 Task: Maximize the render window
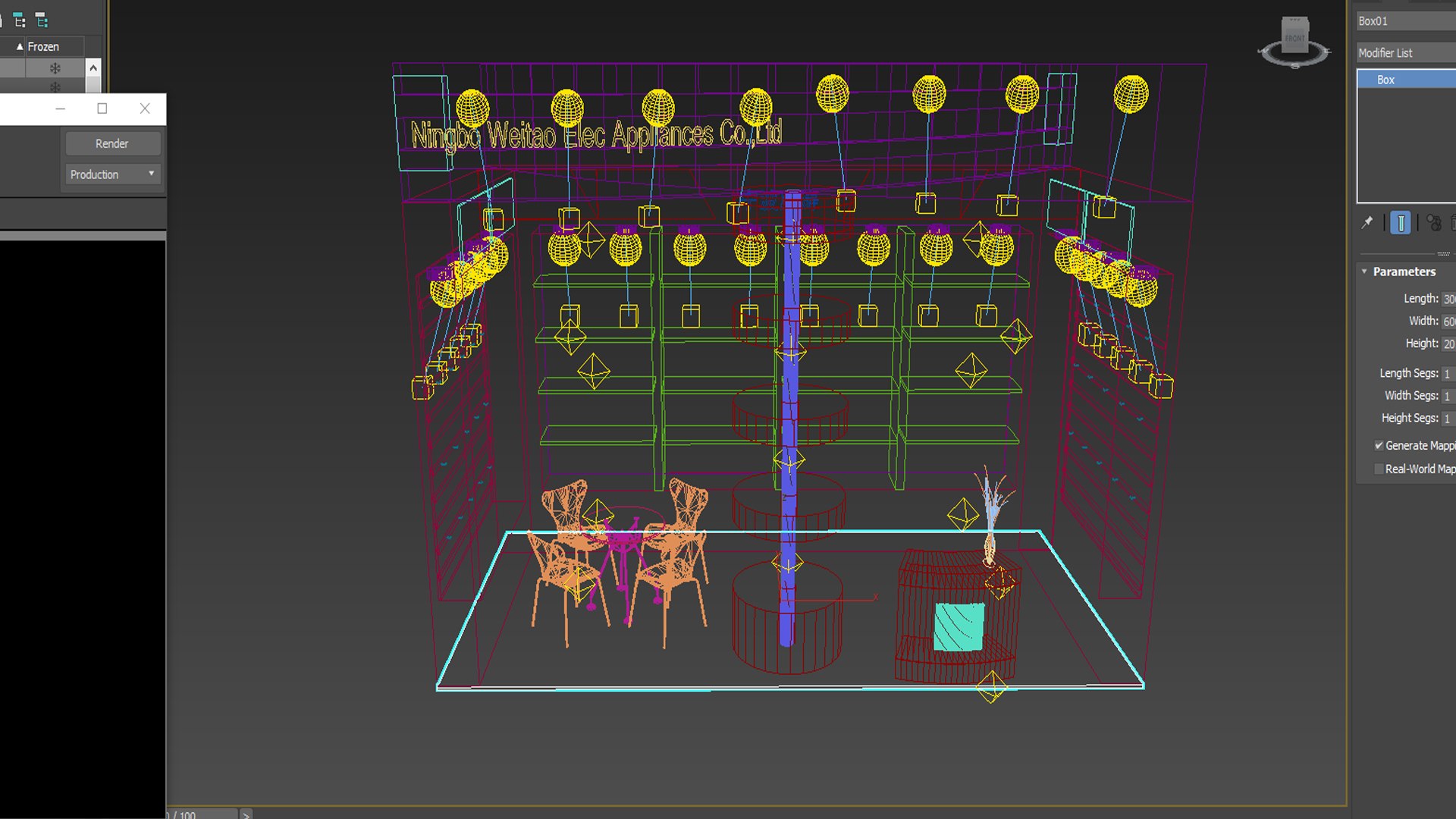coord(102,108)
